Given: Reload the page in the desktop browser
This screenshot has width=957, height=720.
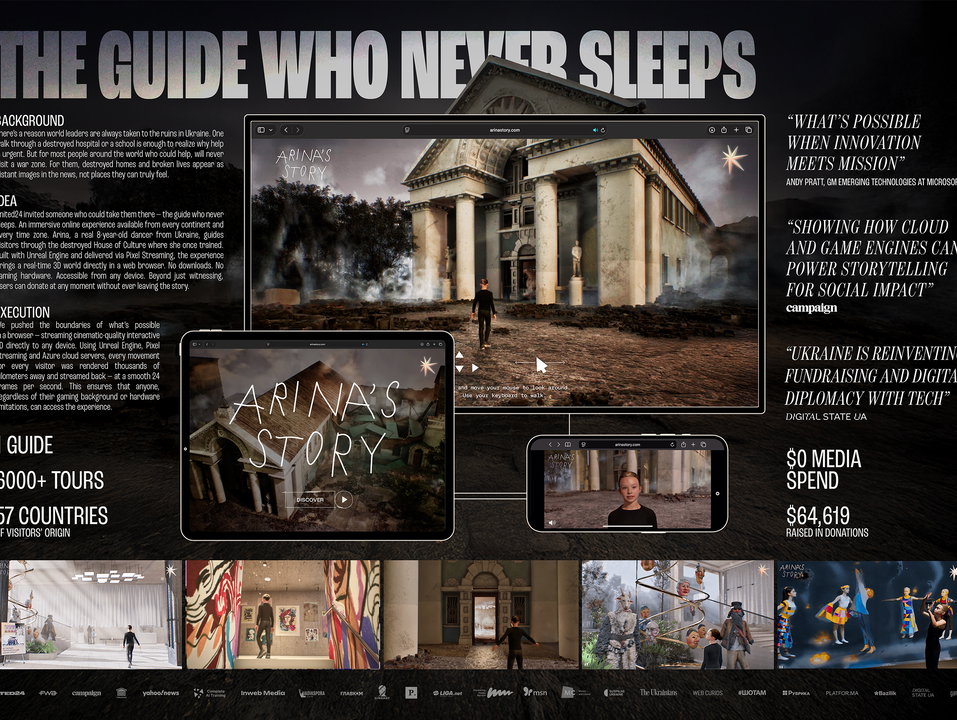Looking at the screenshot, I should (603, 130).
